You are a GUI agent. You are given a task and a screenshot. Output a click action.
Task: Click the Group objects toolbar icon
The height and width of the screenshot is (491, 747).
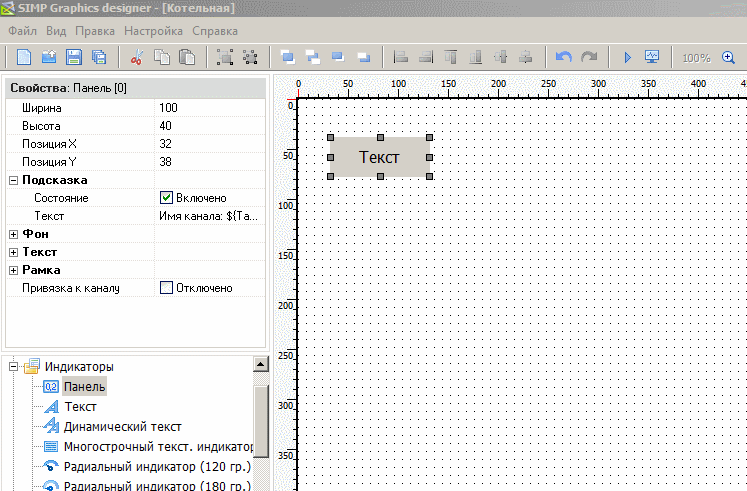tap(225, 57)
